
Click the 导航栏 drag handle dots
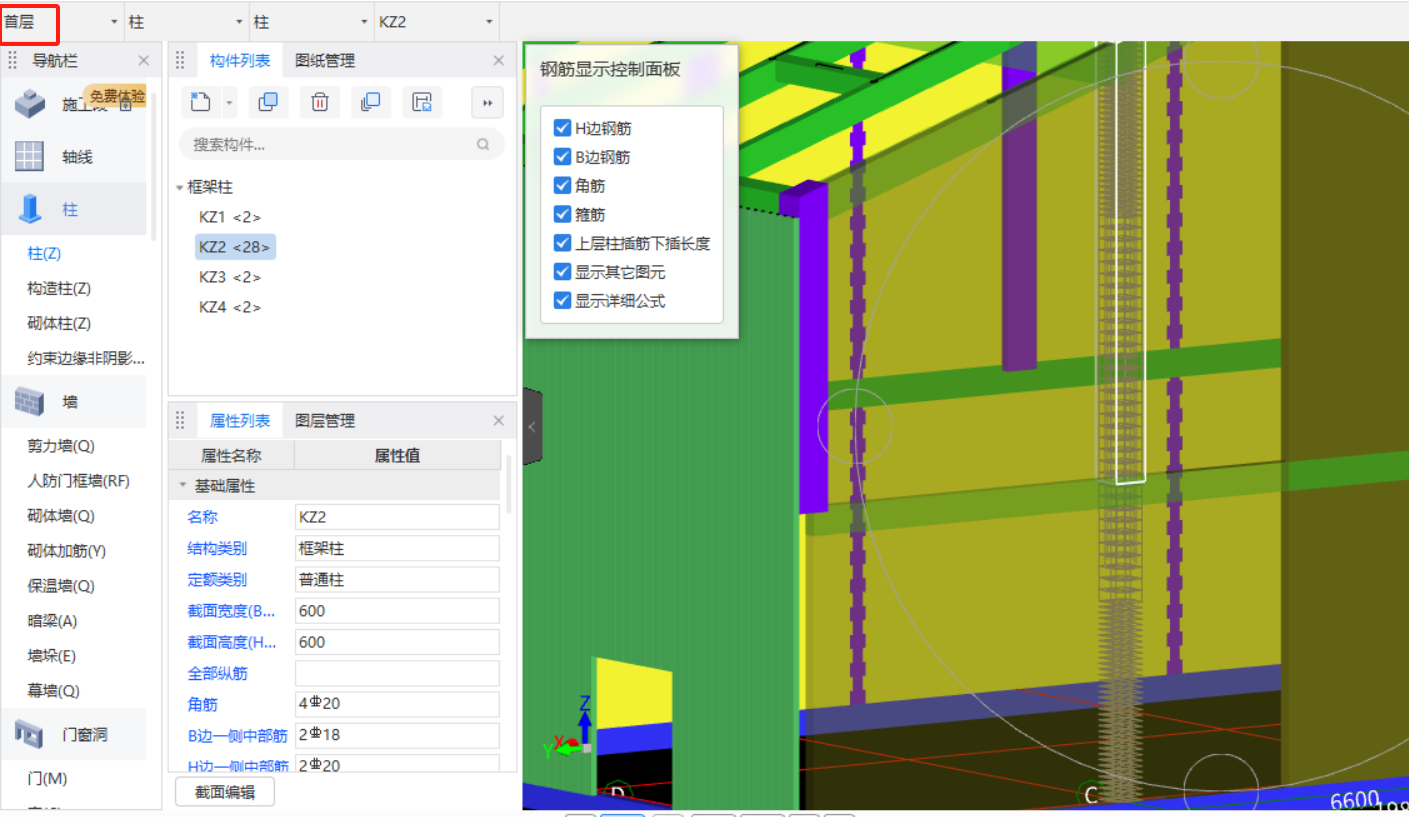point(13,61)
